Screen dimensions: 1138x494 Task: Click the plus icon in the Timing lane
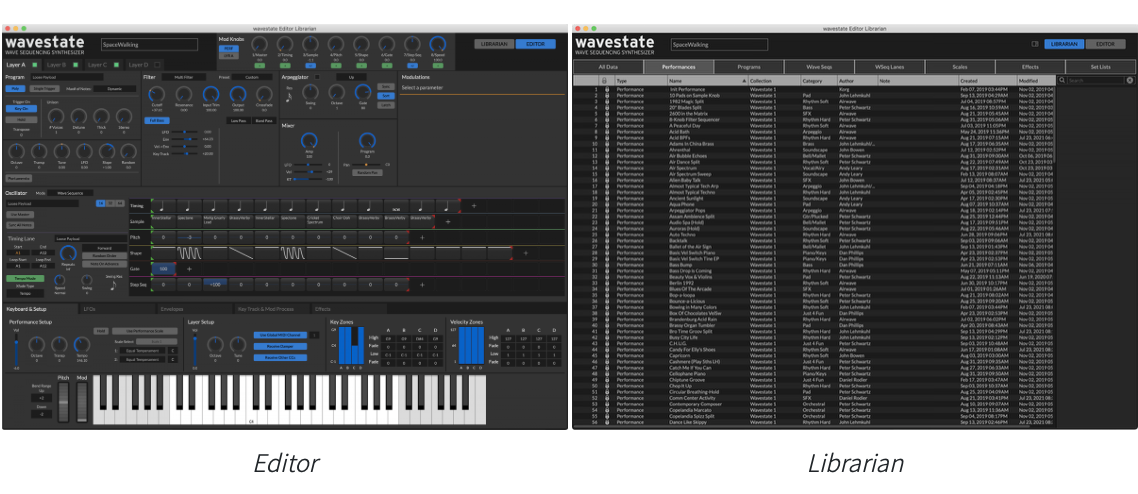474,207
